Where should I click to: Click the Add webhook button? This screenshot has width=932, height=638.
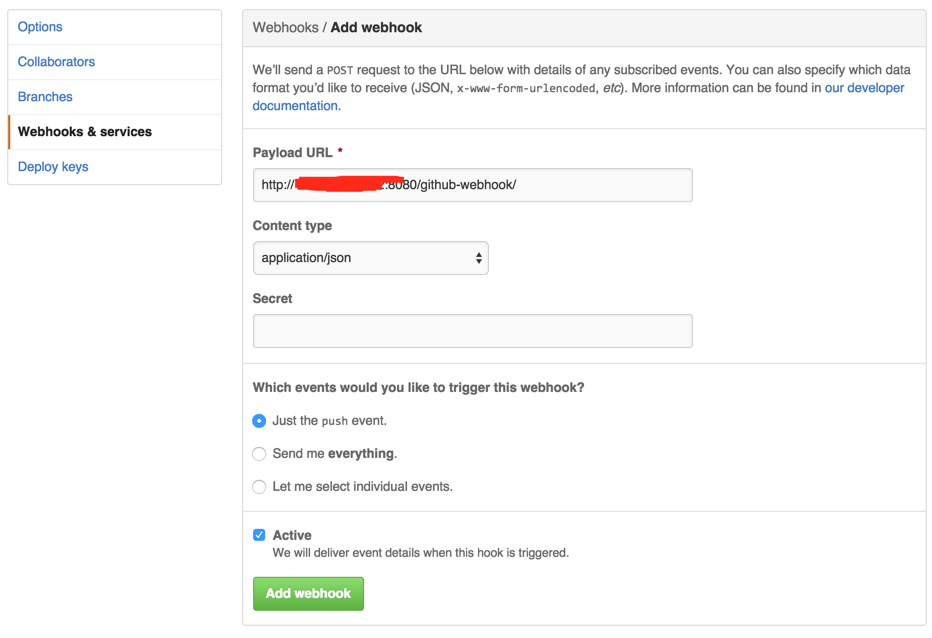(x=308, y=593)
